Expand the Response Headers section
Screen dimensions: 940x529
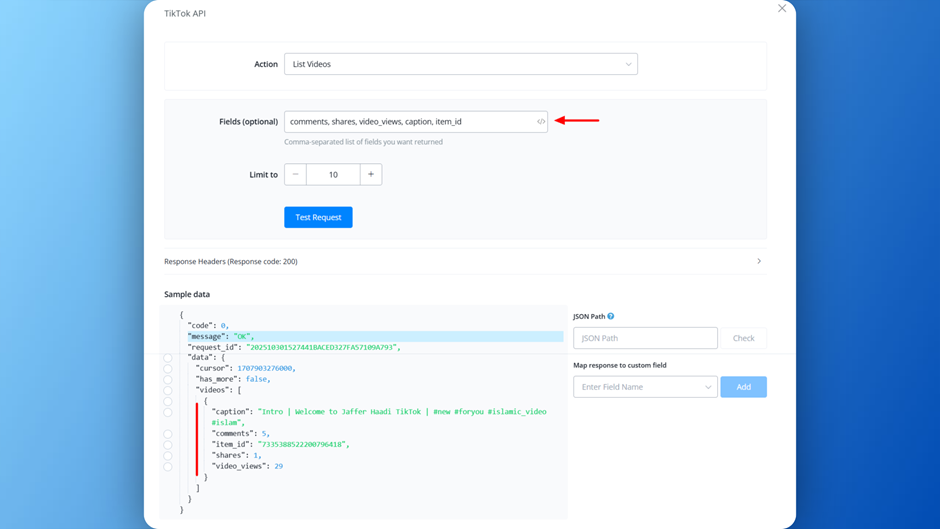[x=465, y=262]
